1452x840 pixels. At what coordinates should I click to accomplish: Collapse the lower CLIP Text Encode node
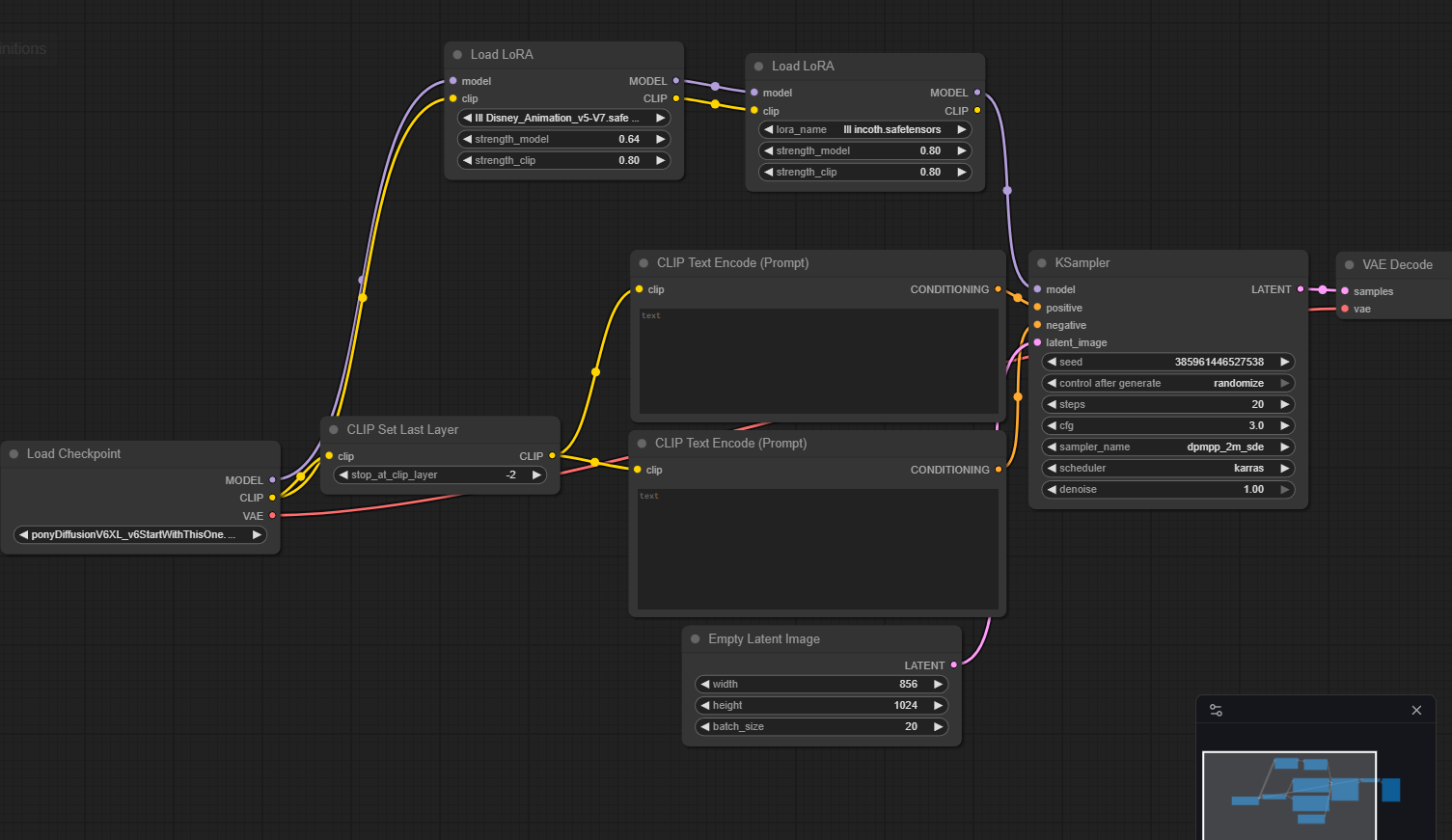coord(642,444)
